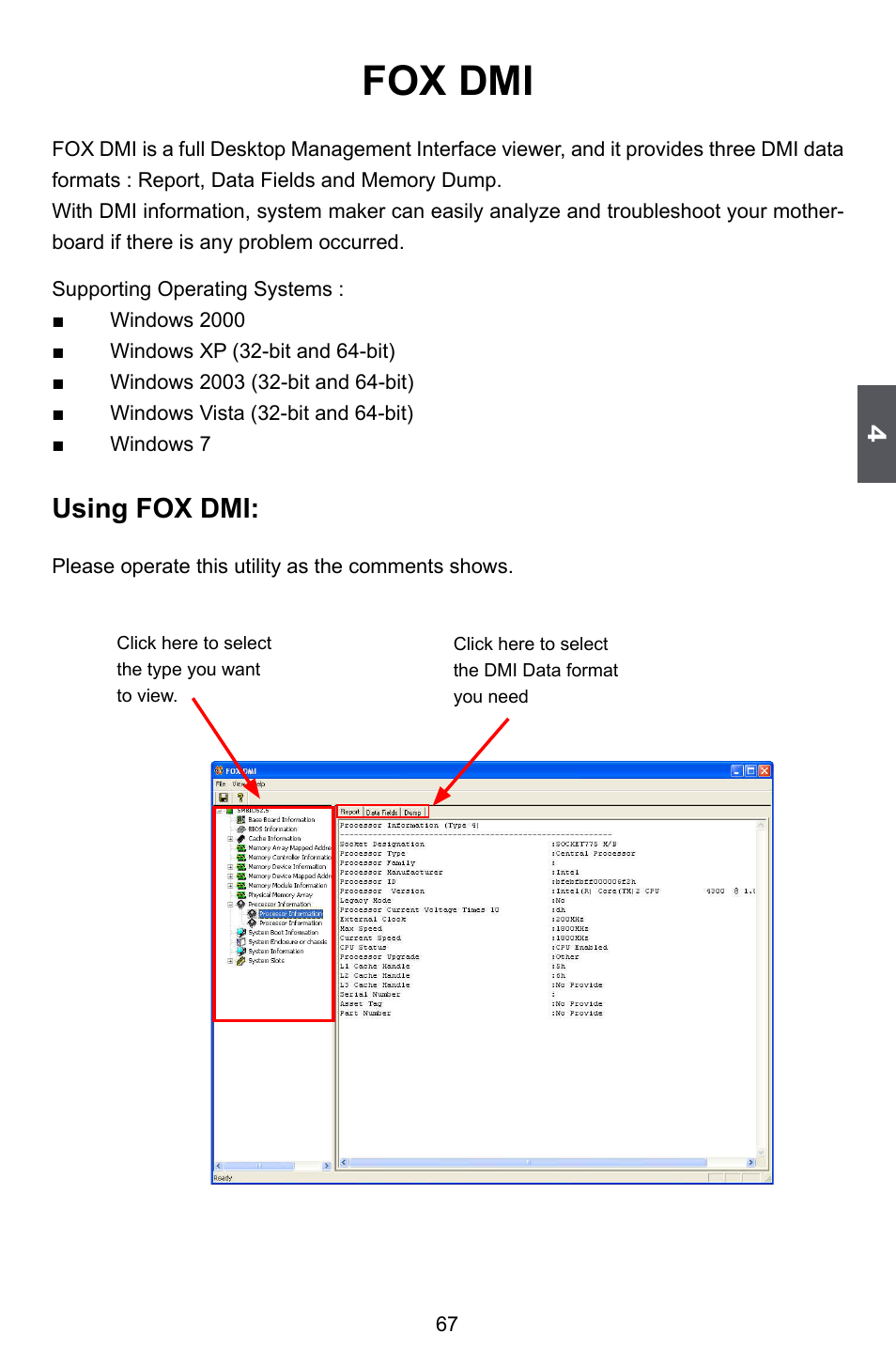This screenshot has width=896, height=1364.
Task: Click the 'Ready' status bar text
Action: 224,1178
